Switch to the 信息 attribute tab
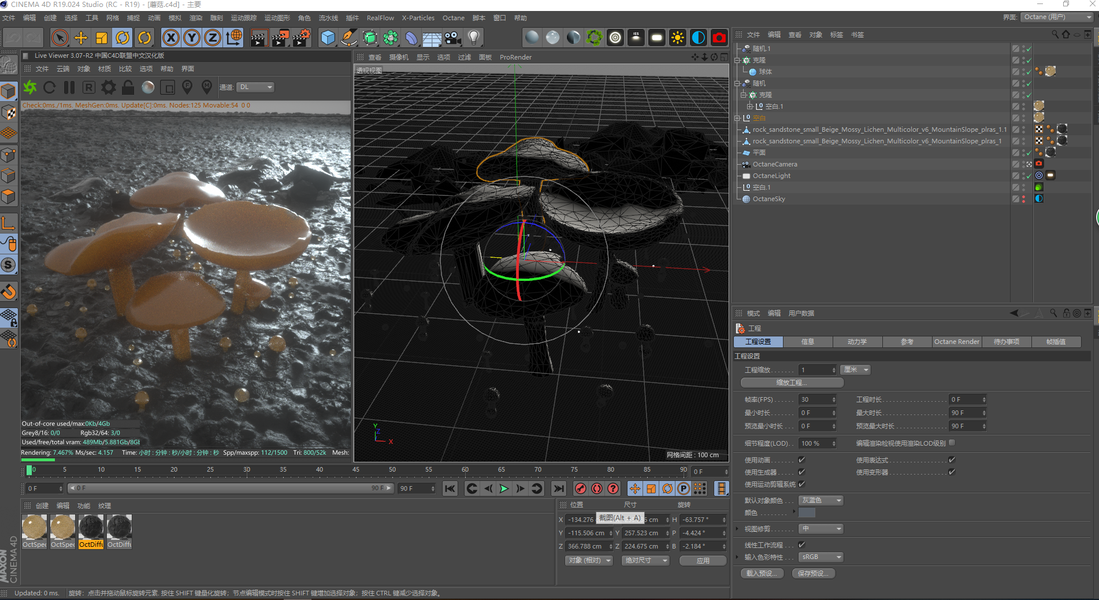1099x600 pixels. (807, 341)
